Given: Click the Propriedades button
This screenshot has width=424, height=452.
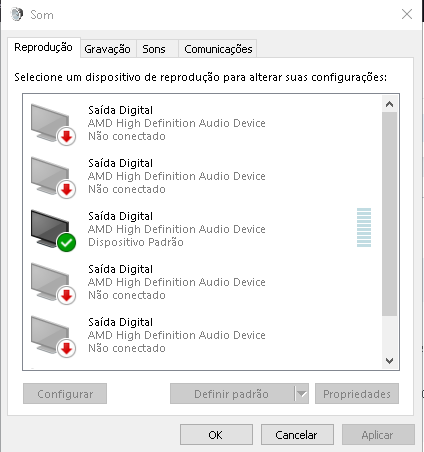Looking at the screenshot, I should click(357, 394).
